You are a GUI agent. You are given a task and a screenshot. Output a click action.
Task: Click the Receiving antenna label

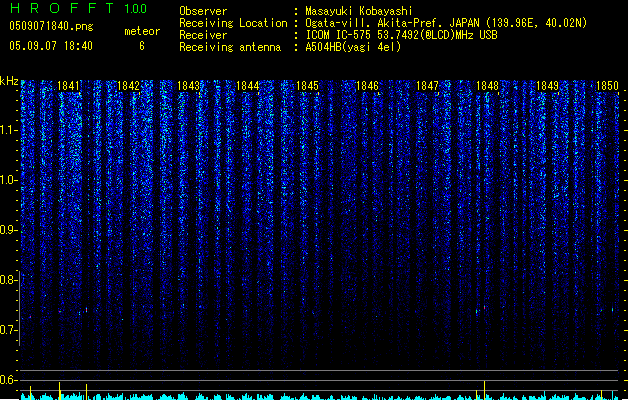click(230, 47)
